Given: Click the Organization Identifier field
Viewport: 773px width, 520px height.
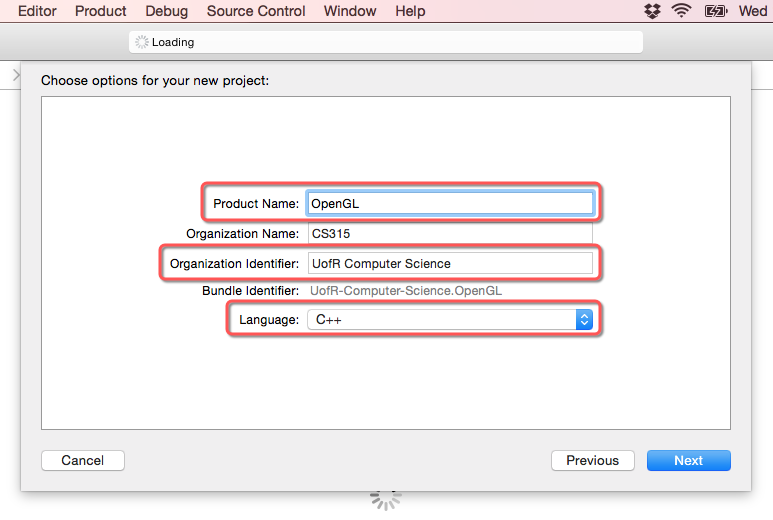Looking at the screenshot, I should tap(450, 263).
